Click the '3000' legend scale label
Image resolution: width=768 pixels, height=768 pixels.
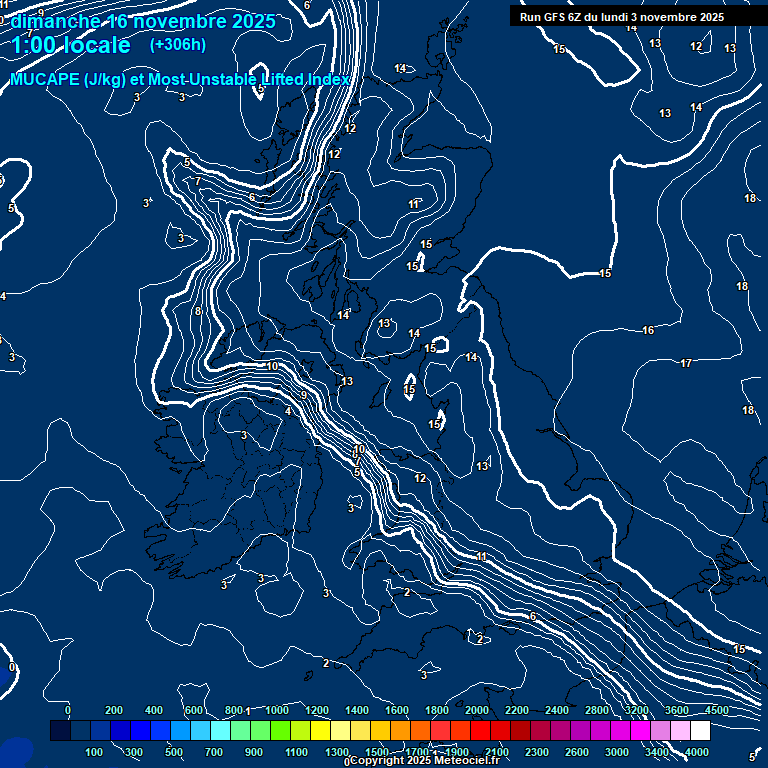pos(617,752)
